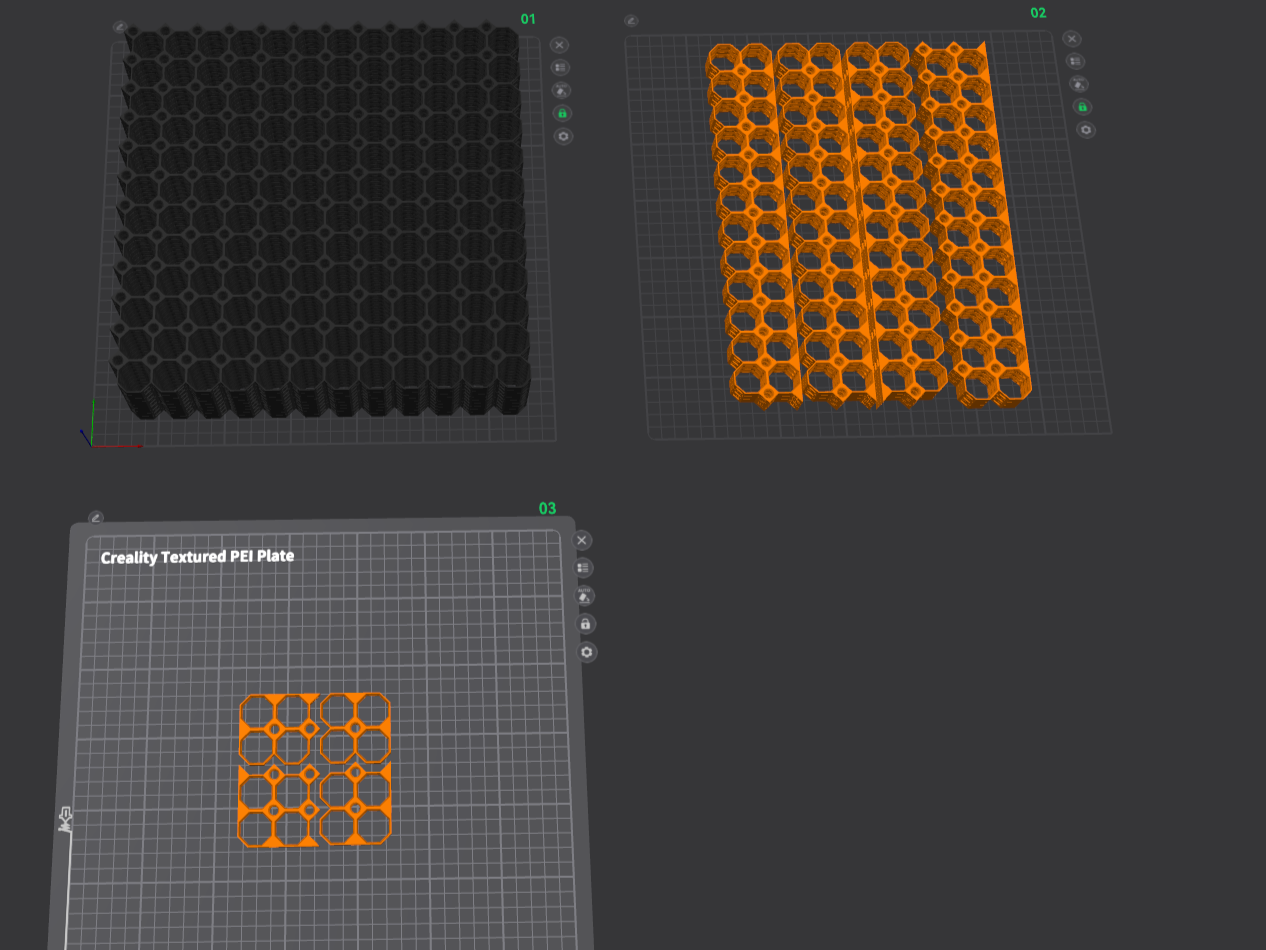
Task: Select the black honeycomb model on plate 01
Action: (x=322, y=220)
